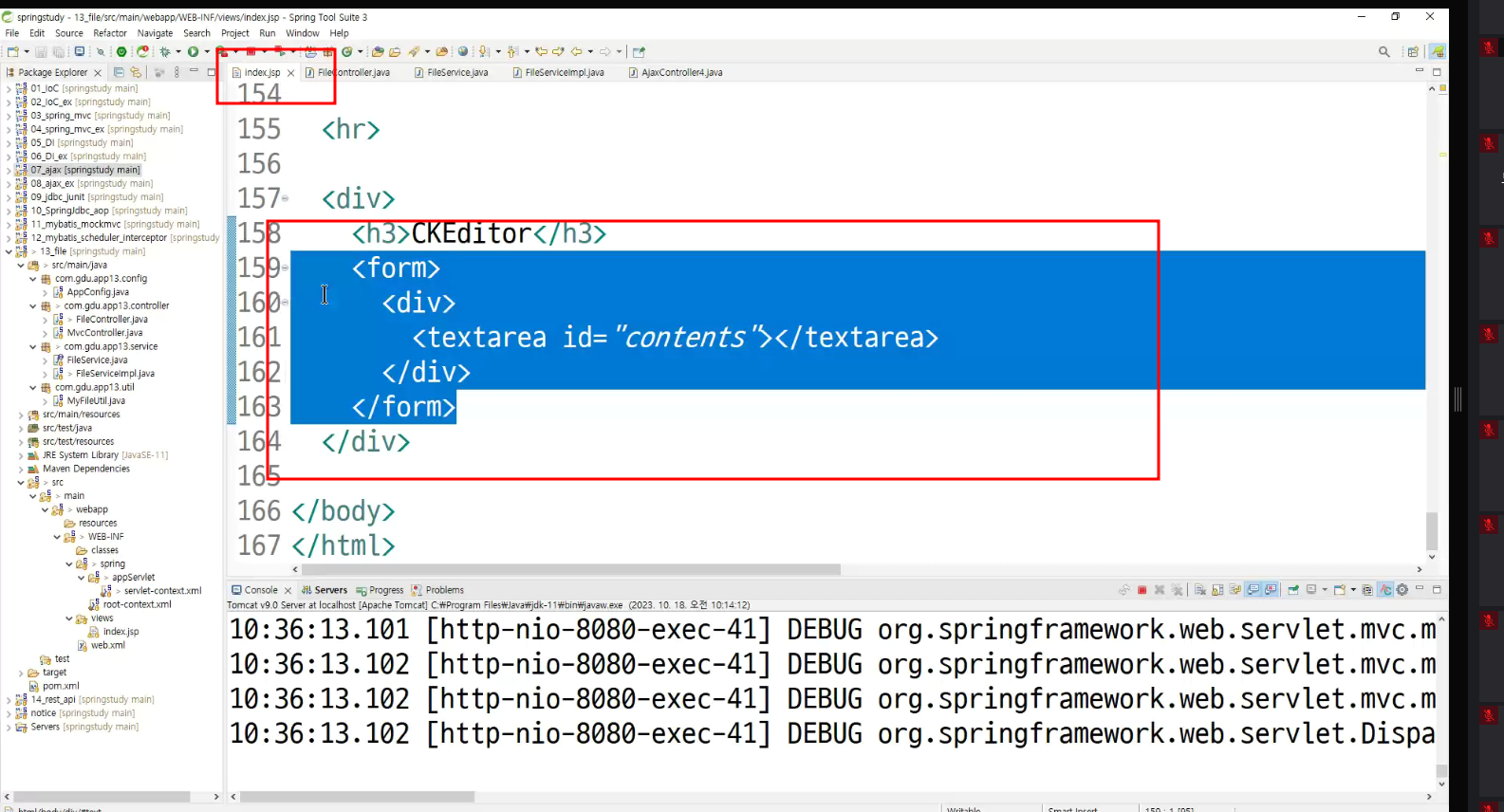1504x812 pixels.
Task: Open the Navigate menu
Action: pyautogui.click(x=156, y=33)
